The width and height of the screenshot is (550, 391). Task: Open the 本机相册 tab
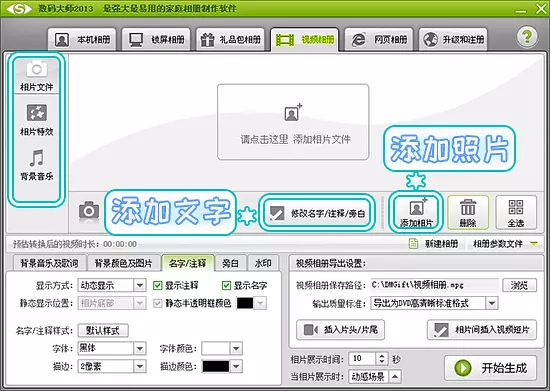tap(82, 40)
